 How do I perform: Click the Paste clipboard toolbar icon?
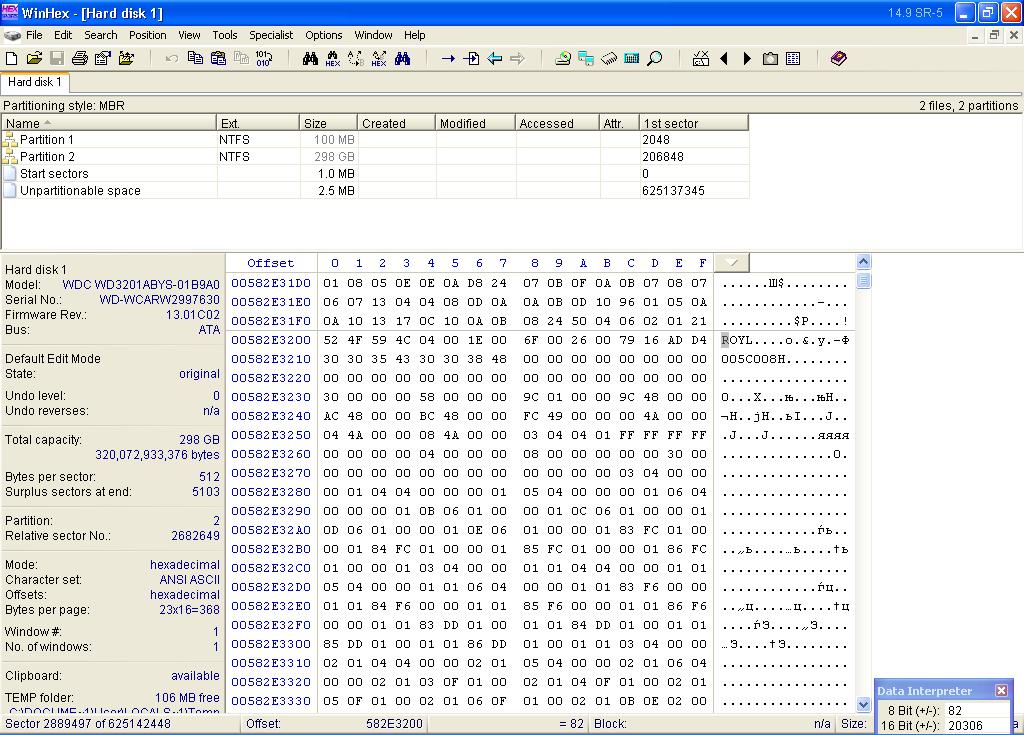(218, 59)
